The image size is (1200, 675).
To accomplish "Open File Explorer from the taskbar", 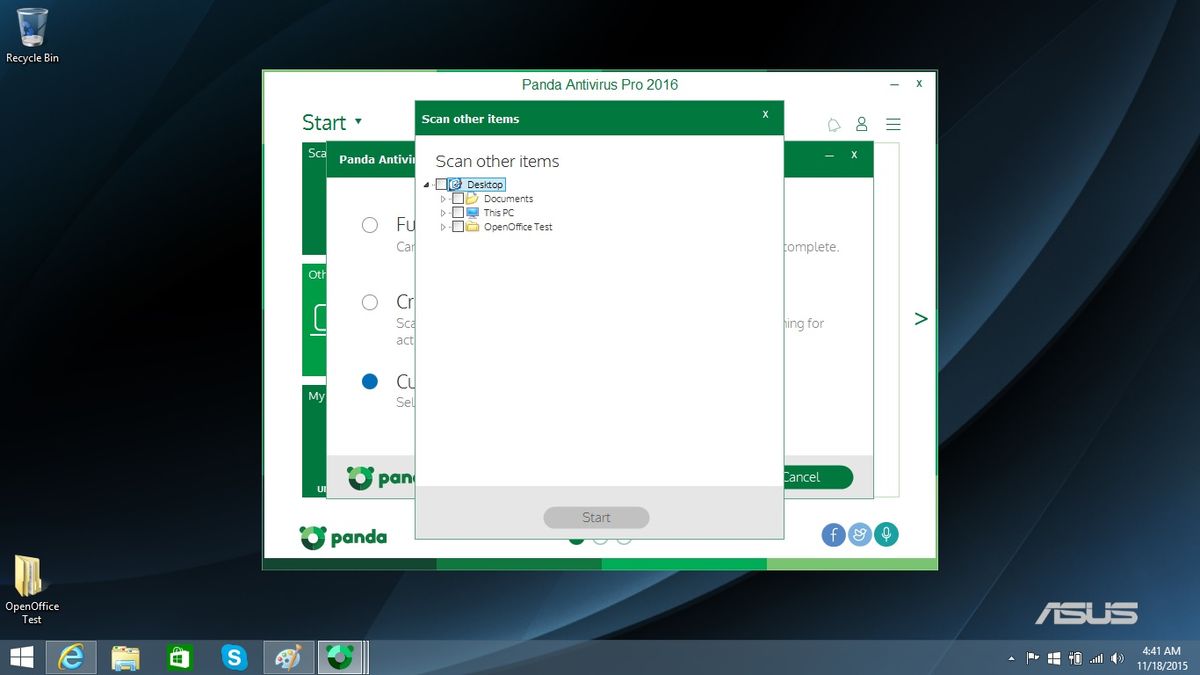I will (125, 657).
